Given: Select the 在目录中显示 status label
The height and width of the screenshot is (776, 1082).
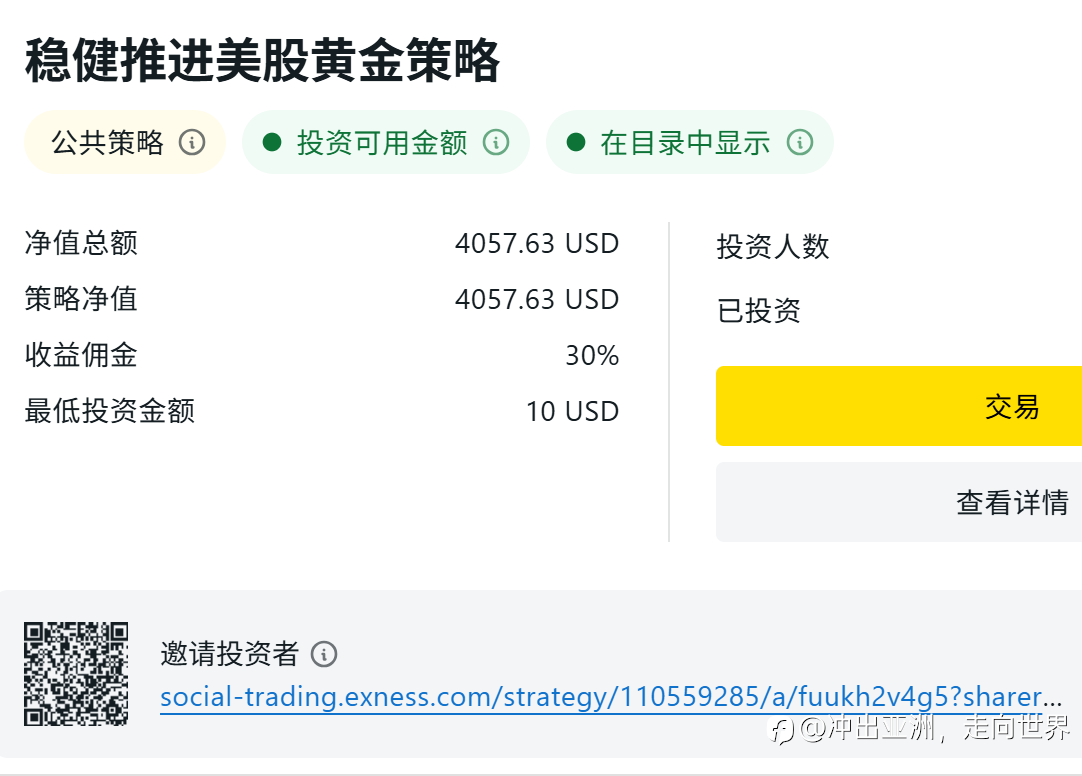Looking at the screenshot, I should click(x=685, y=143).
